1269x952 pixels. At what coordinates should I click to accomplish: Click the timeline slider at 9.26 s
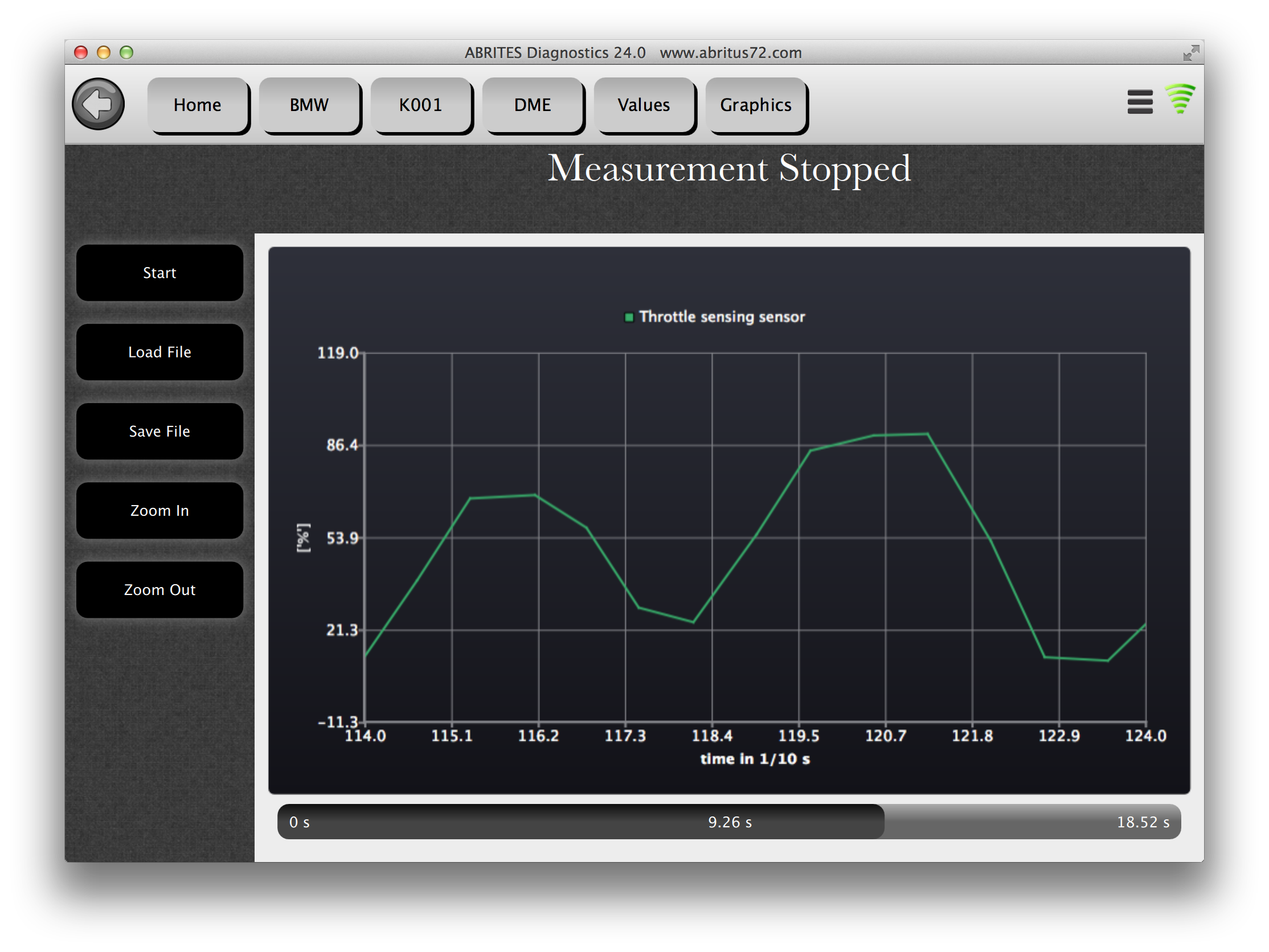pyautogui.click(x=729, y=822)
